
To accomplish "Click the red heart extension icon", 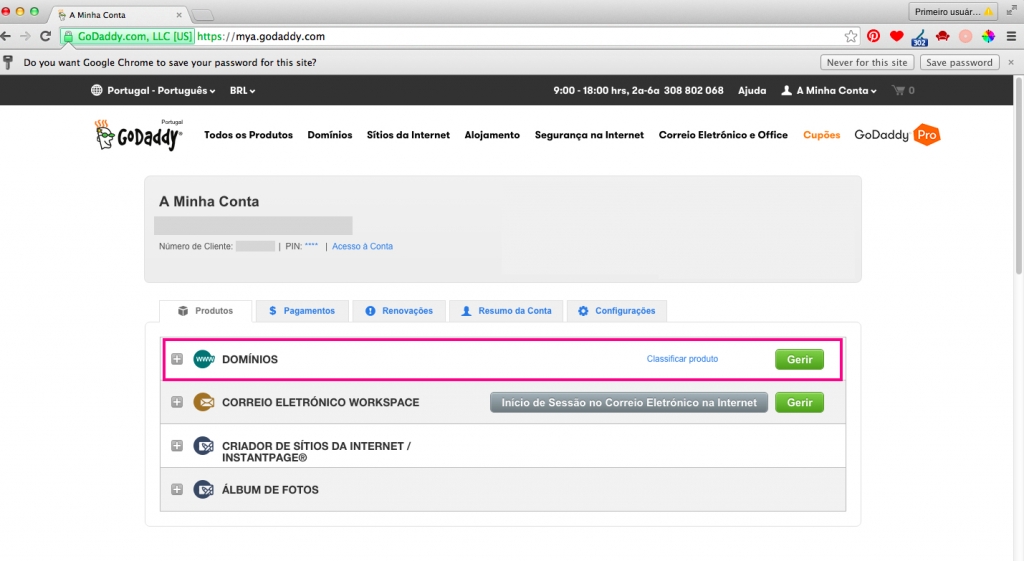I will coord(897,37).
